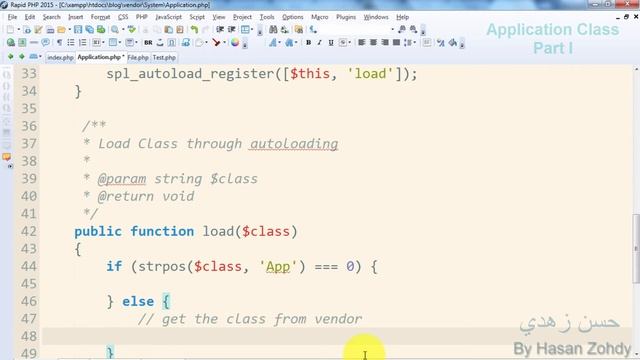This screenshot has height=360, width=640.
Task: Align text center
Action: pos(373,42)
